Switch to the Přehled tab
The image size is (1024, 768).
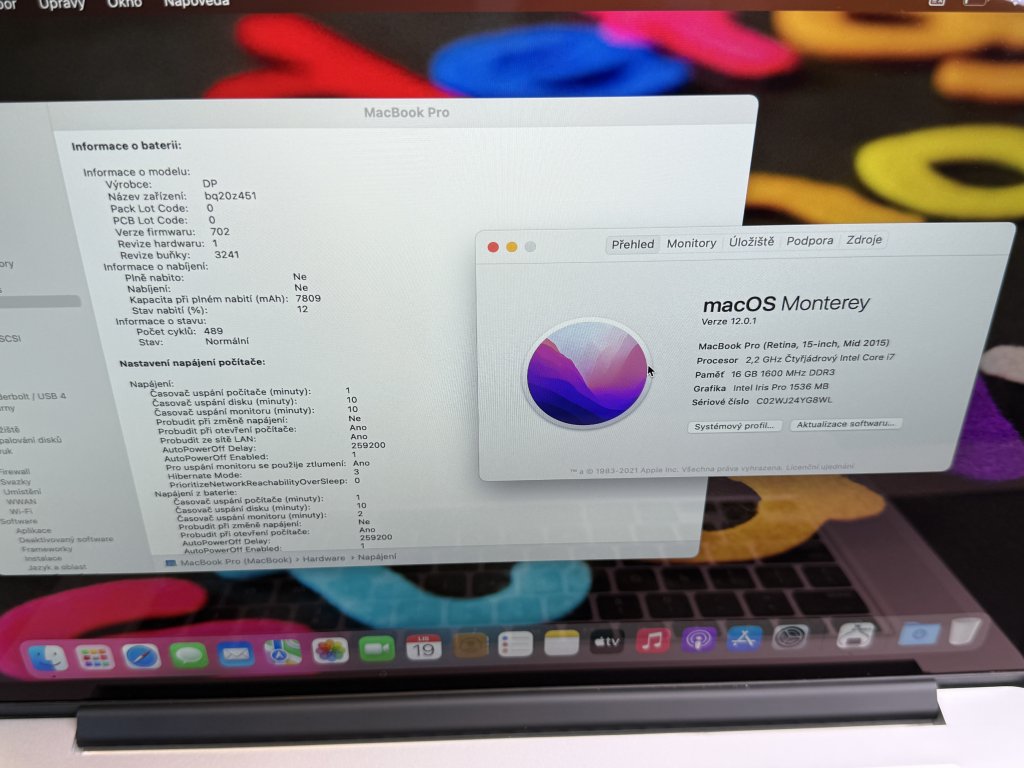click(632, 244)
